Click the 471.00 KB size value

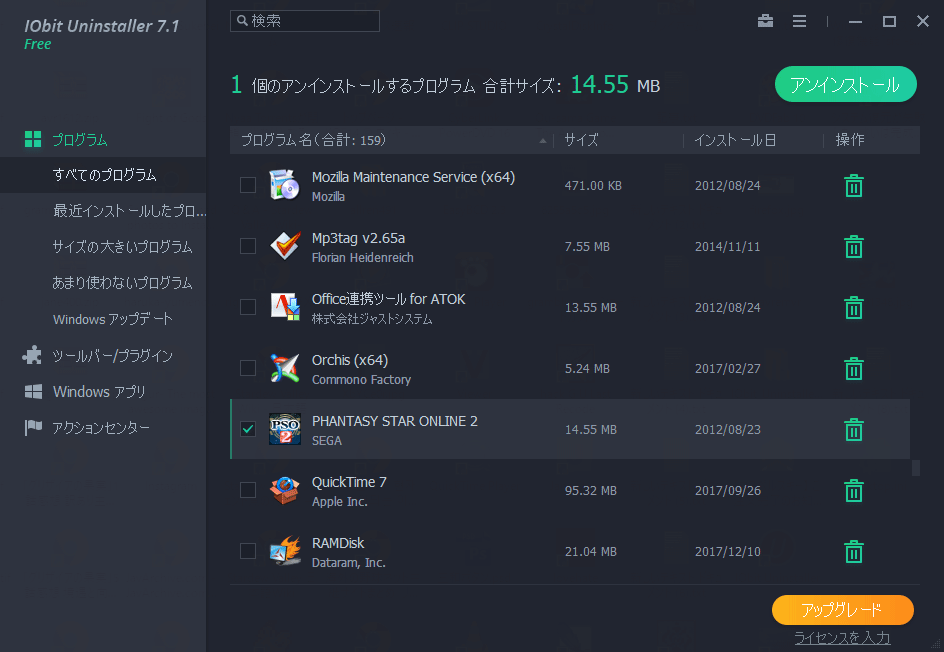click(593, 185)
